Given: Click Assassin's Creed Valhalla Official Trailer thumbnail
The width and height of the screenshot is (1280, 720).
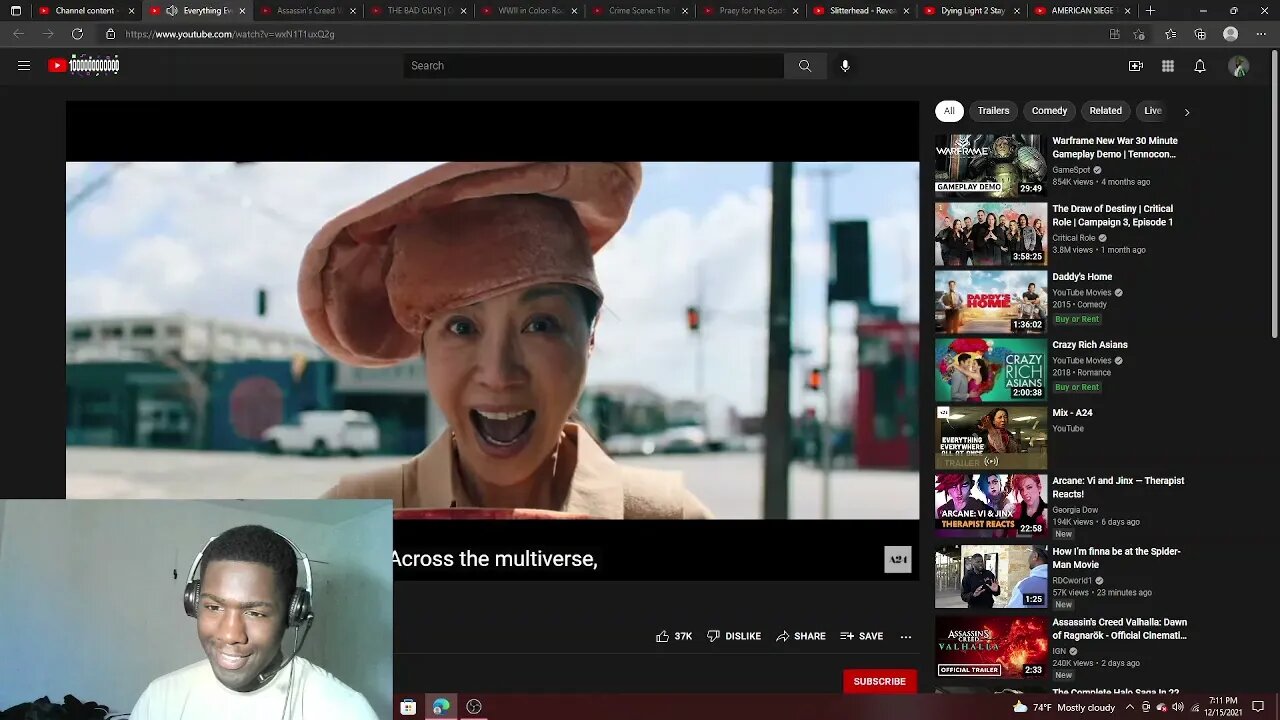Looking at the screenshot, I should (991, 647).
